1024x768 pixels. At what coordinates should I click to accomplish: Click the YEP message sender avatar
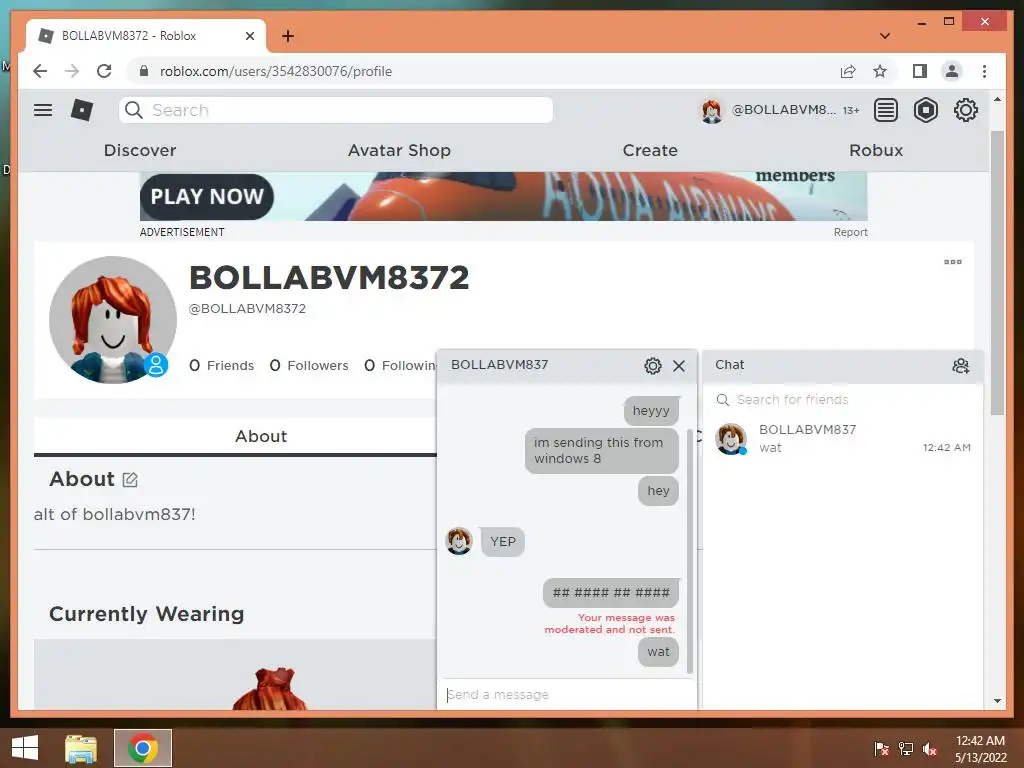[459, 541]
